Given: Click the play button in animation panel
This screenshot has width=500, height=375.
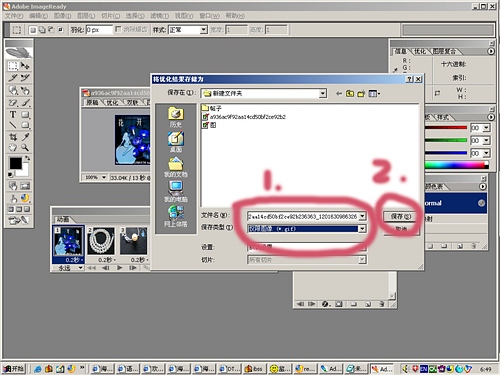Looking at the screenshot, I should 119,268.
